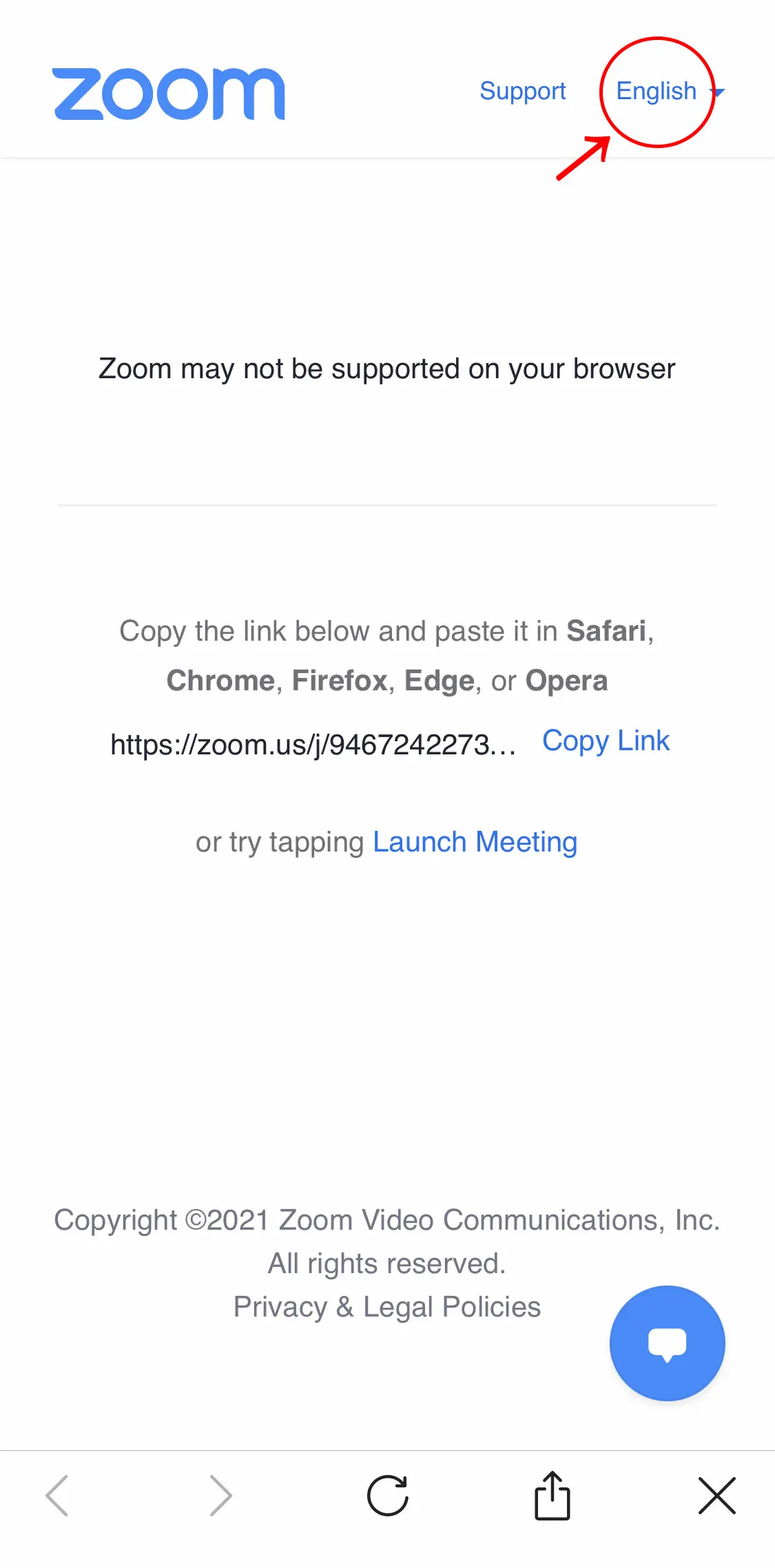This screenshot has width=775, height=1568.
Task: Select the truncated zoom.us meeting URL
Action: tap(313, 745)
